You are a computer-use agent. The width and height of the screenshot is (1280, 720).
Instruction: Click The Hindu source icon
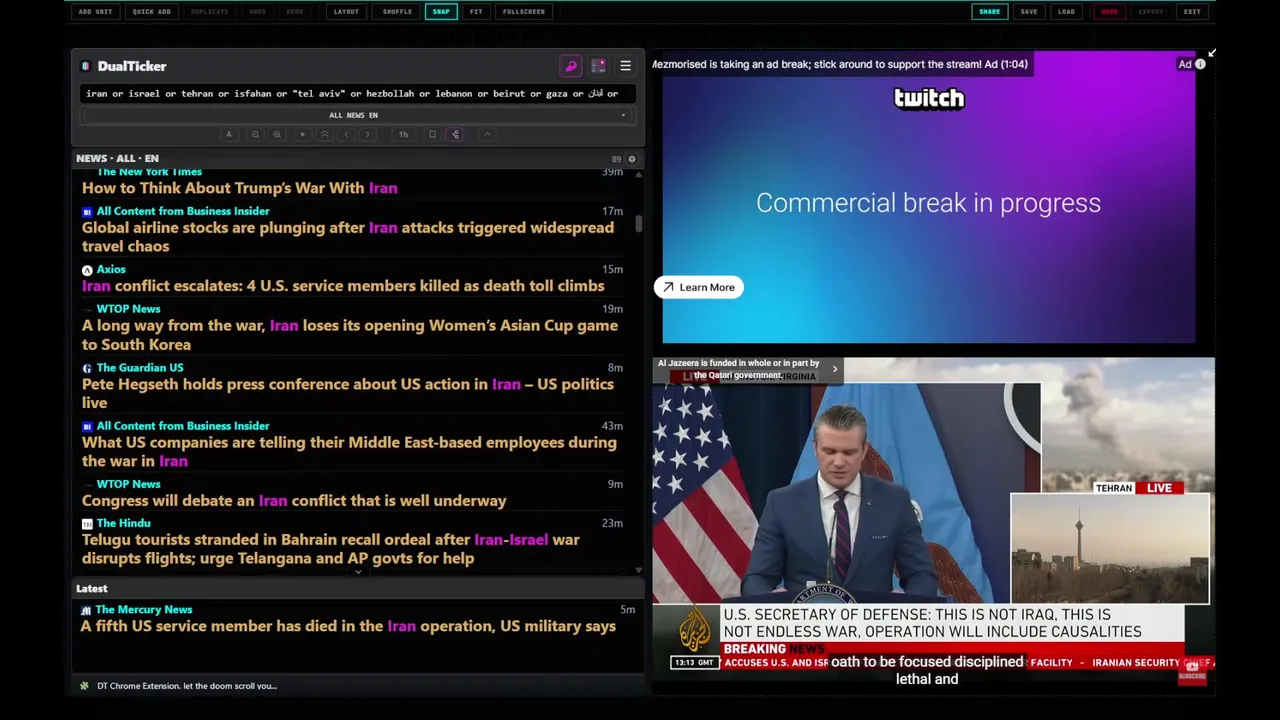(x=87, y=523)
